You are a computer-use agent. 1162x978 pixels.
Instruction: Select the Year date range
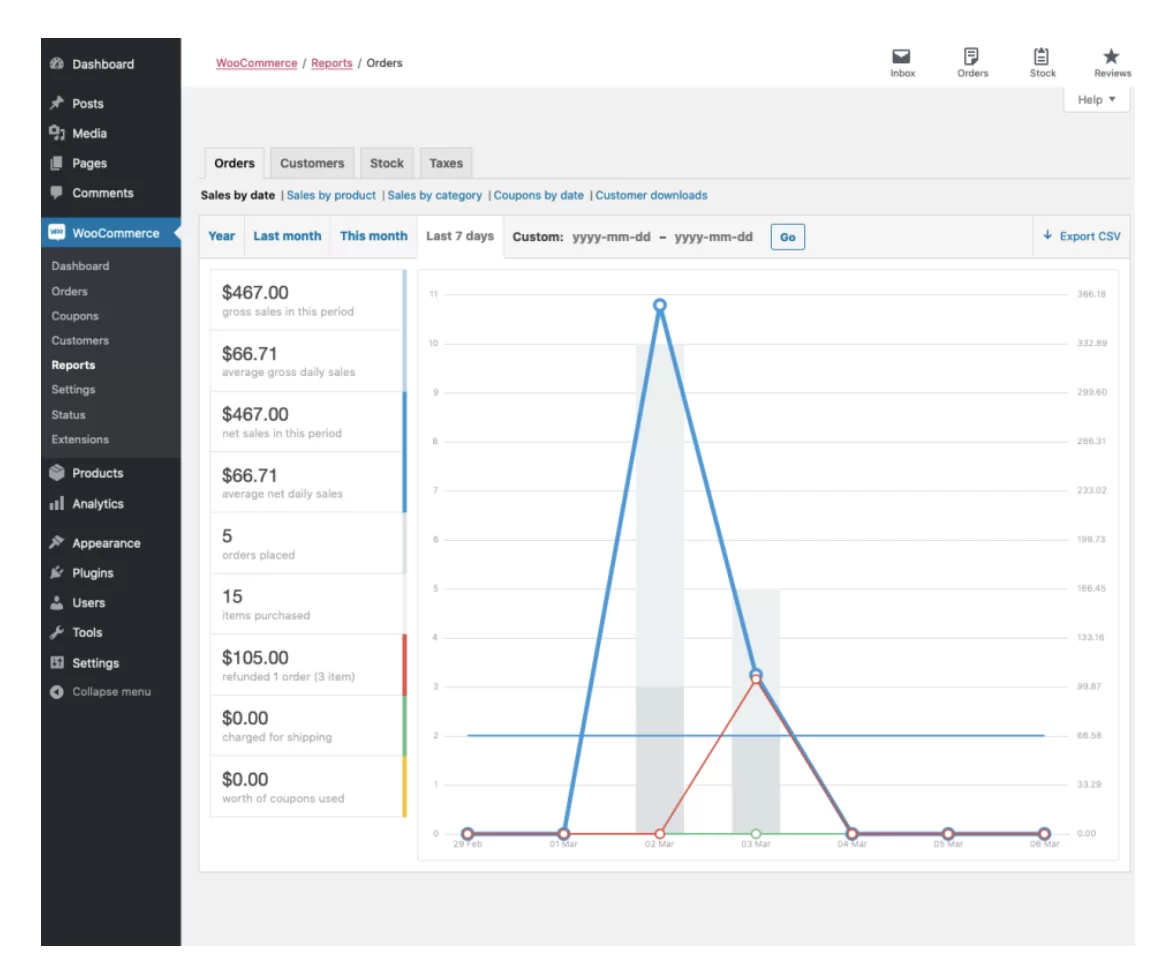click(x=222, y=236)
